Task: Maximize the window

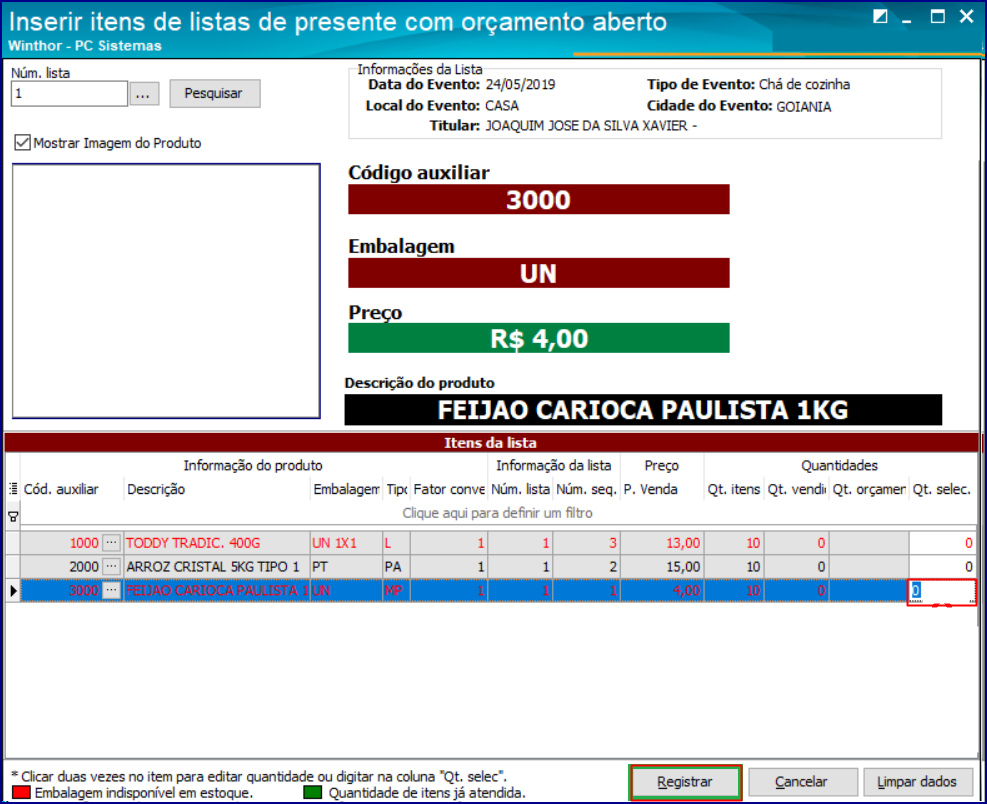Action: pos(937,16)
